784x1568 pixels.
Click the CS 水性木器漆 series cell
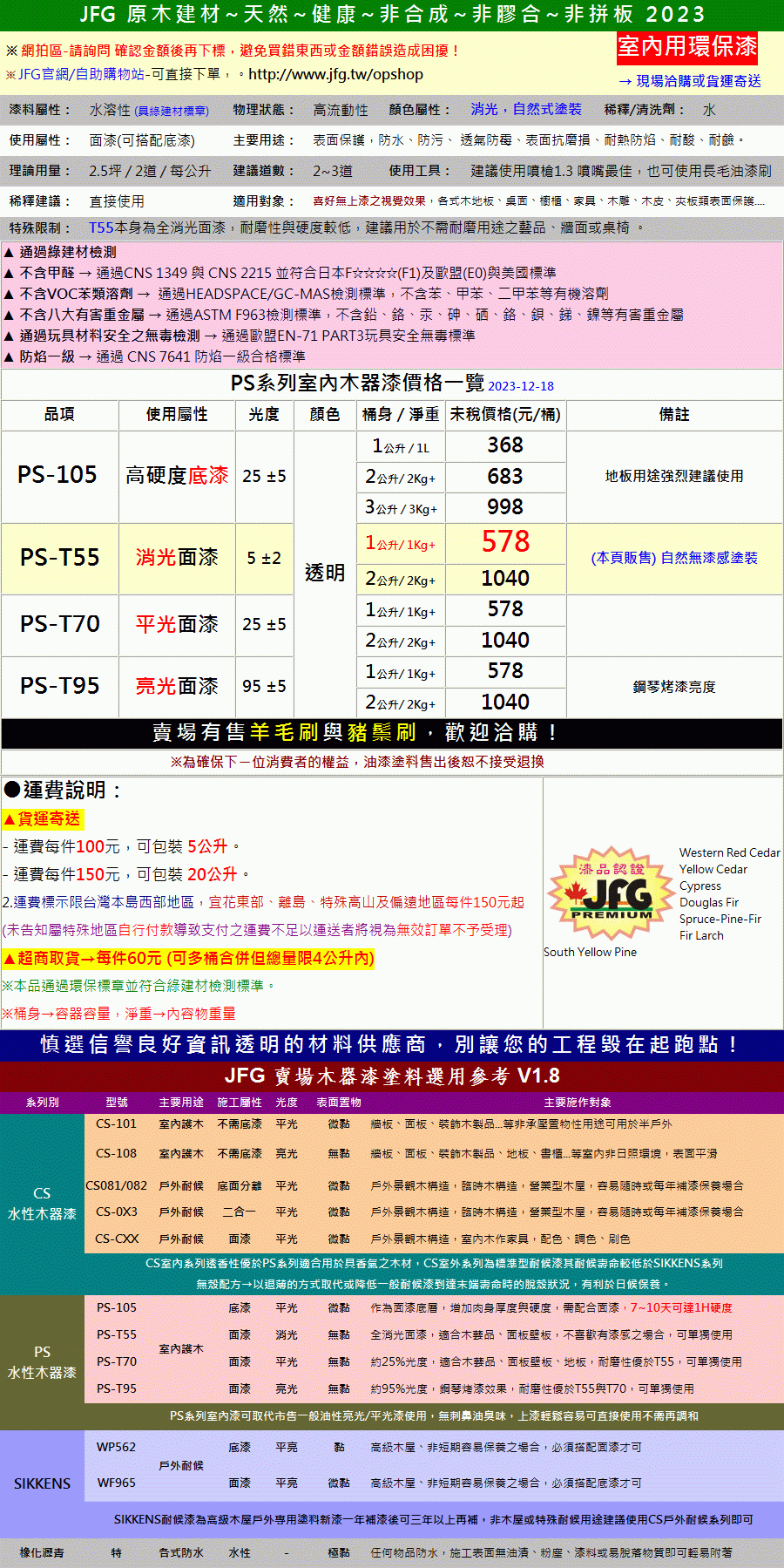(x=42, y=1204)
